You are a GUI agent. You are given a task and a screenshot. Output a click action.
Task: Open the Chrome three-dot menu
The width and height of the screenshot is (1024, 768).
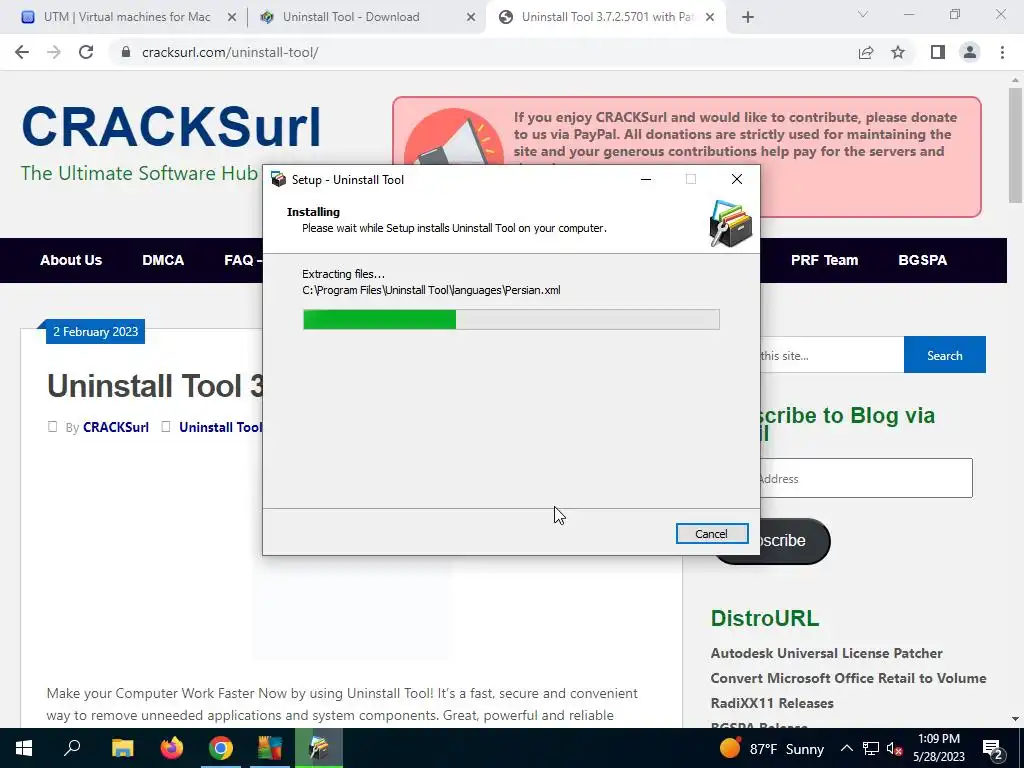(1002, 52)
